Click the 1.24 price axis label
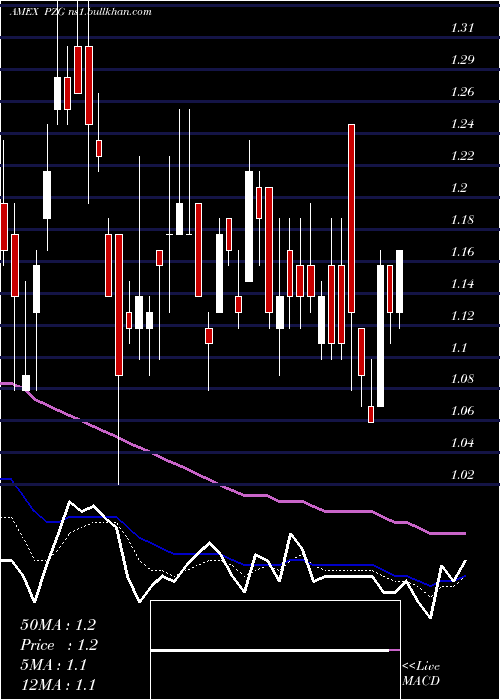The width and height of the screenshot is (500, 700). tap(462, 124)
